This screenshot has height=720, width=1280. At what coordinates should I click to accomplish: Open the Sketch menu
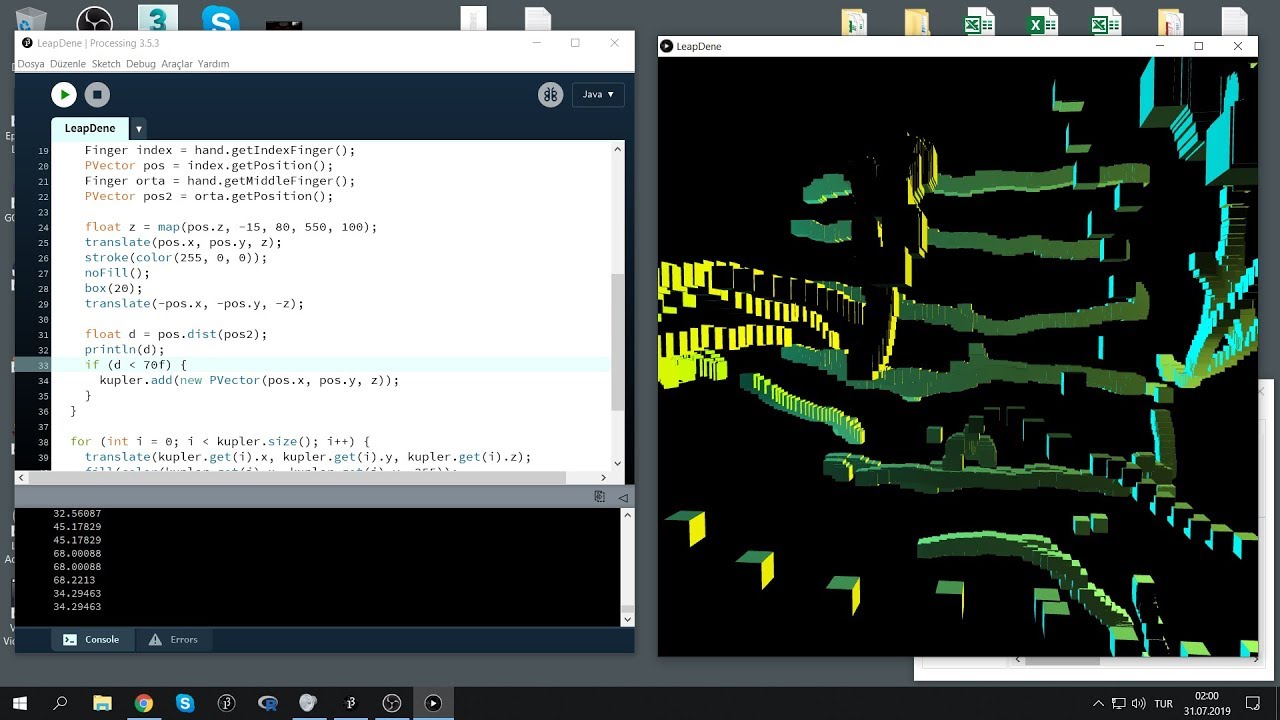pos(106,64)
